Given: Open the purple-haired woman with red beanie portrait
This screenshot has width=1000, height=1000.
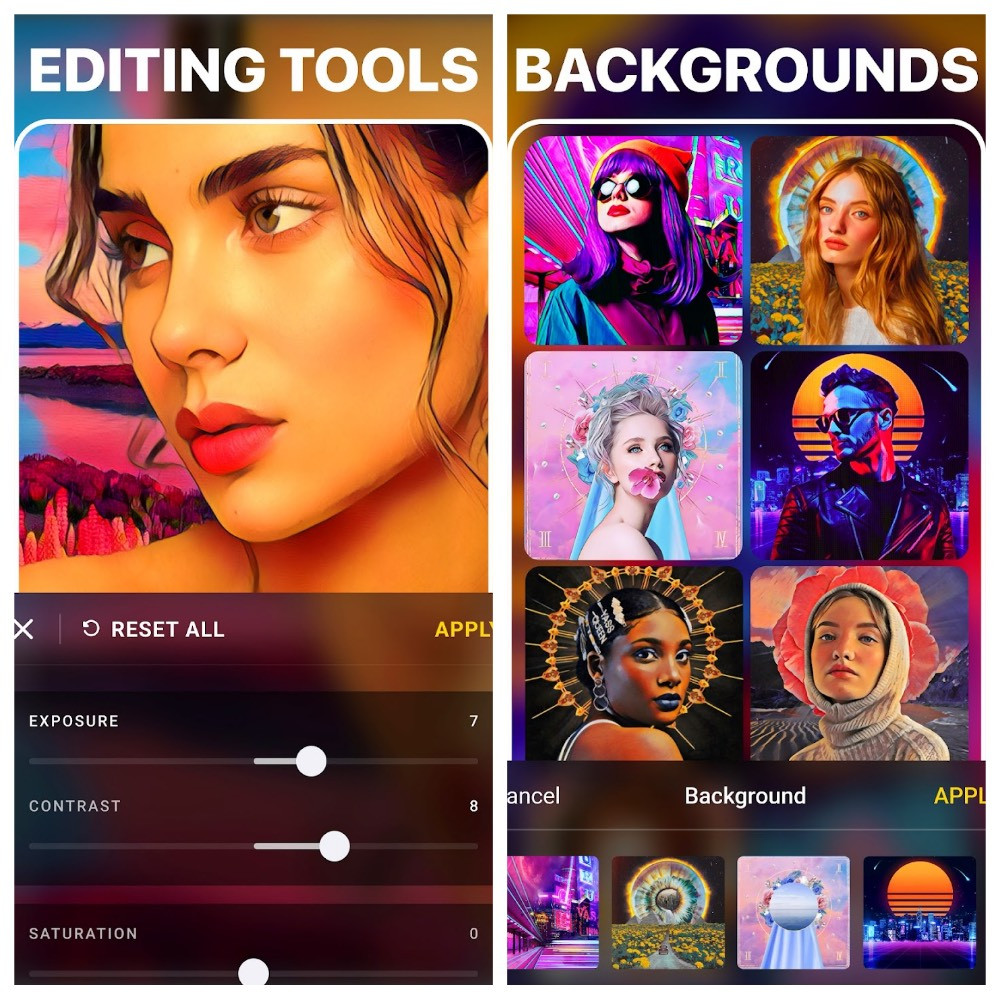Looking at the screenshot, I should [633, 240].
